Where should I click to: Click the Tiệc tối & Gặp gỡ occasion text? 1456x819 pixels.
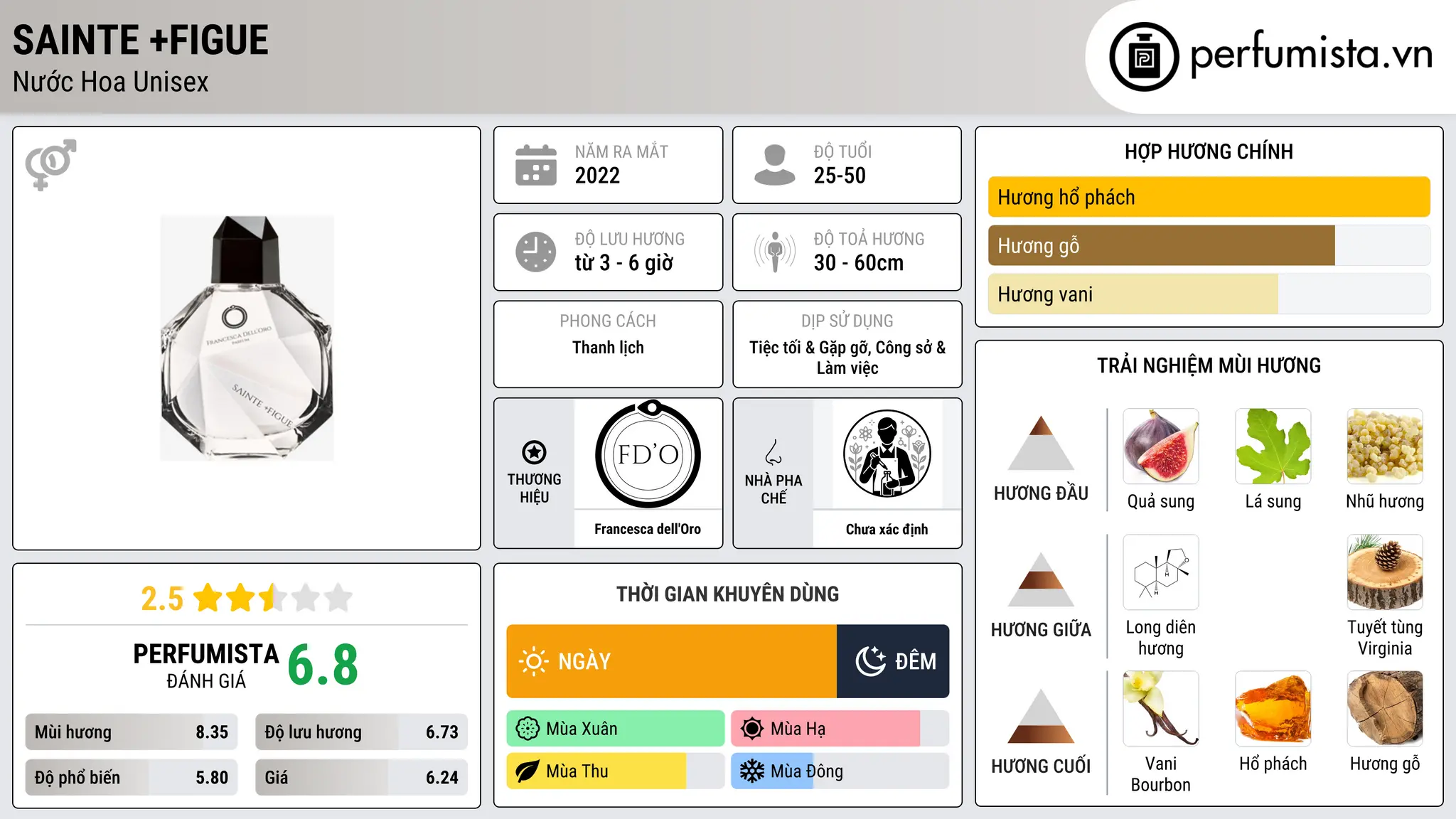[x=847, y=358]
